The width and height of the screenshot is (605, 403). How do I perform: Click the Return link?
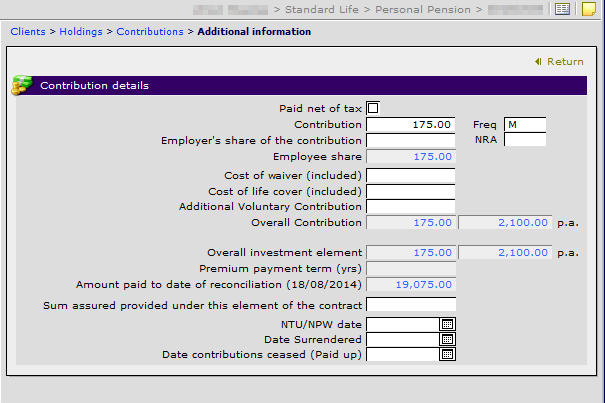(x=565, y=62)
